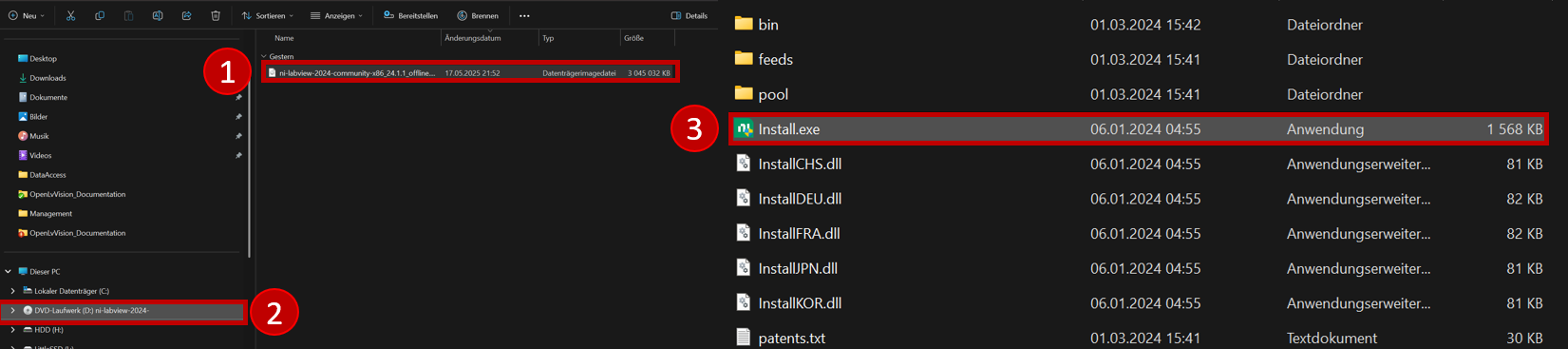Click the pool folder icon

point(744,93)
